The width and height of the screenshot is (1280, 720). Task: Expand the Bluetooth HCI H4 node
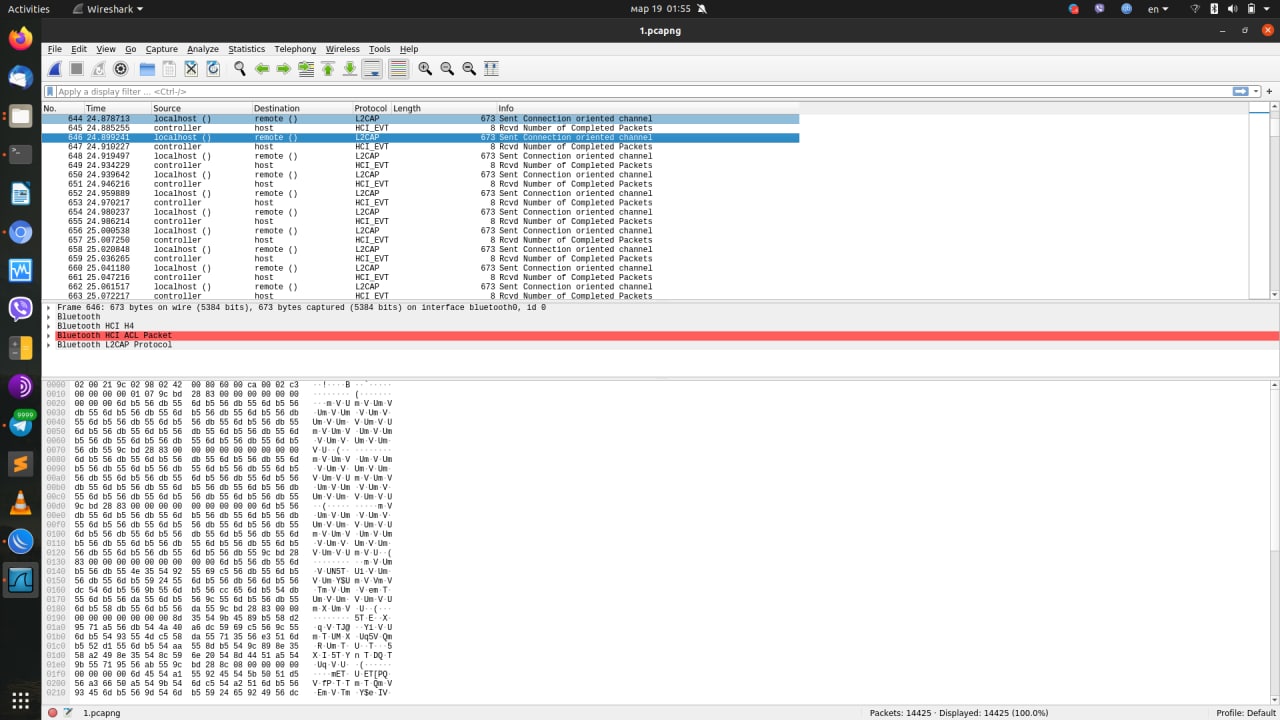[x=49, y=326]
